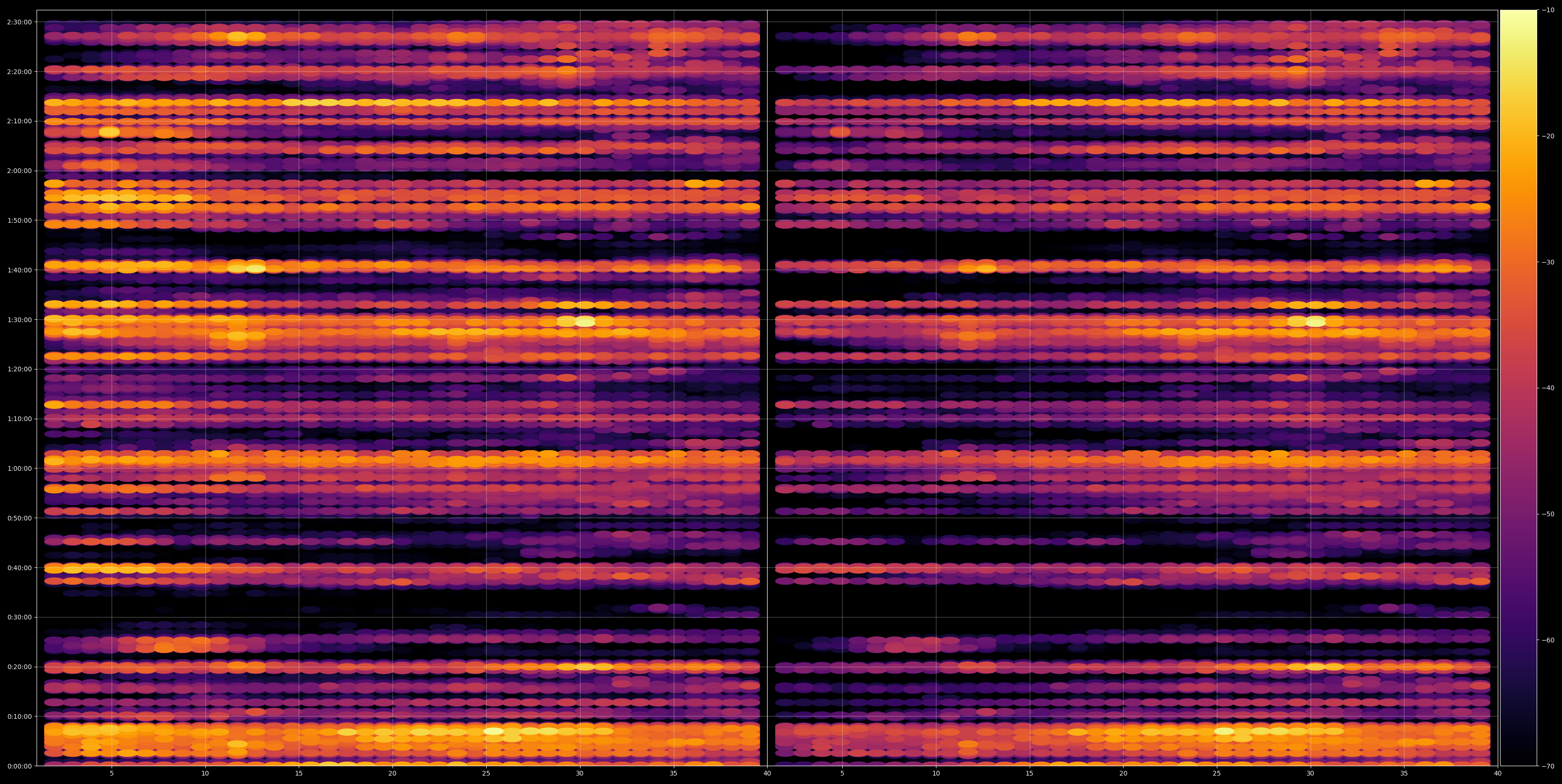Select the −60 colorbar scale label
The image size is (1562, 784).
tap(1547, 640)
